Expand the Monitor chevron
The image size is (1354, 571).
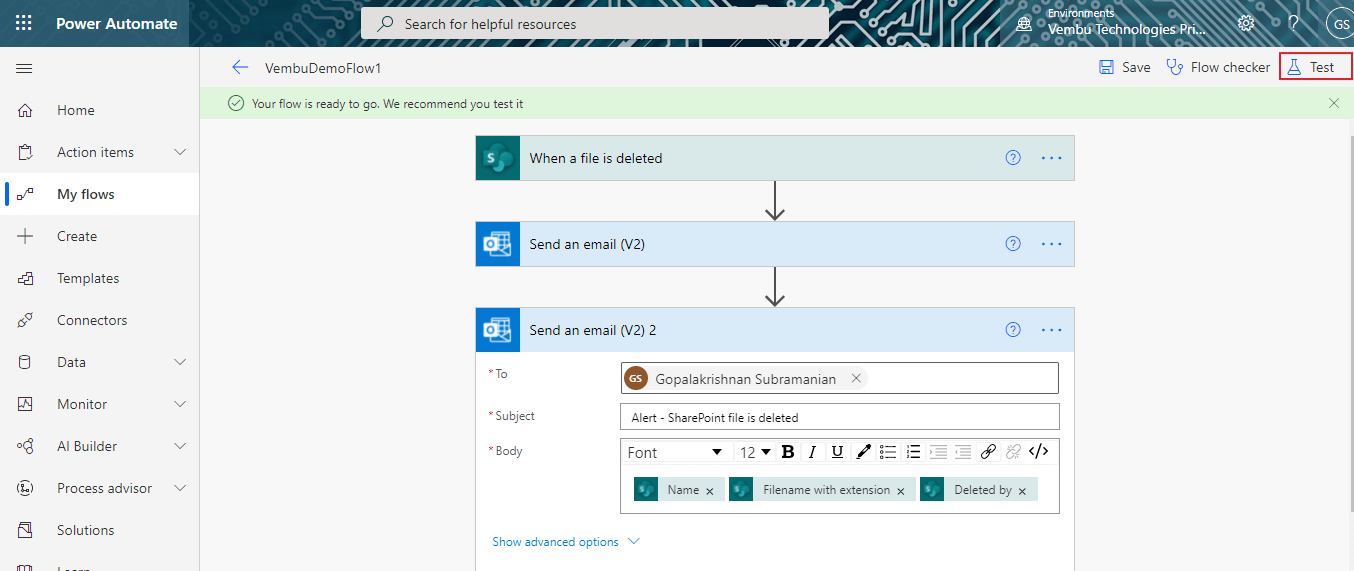pos(180,404)
